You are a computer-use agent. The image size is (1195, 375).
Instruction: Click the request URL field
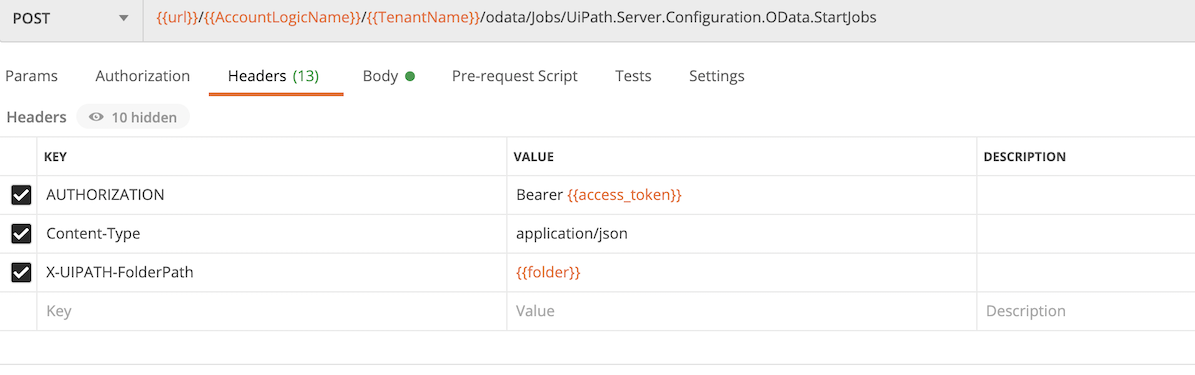click(668, 18)
